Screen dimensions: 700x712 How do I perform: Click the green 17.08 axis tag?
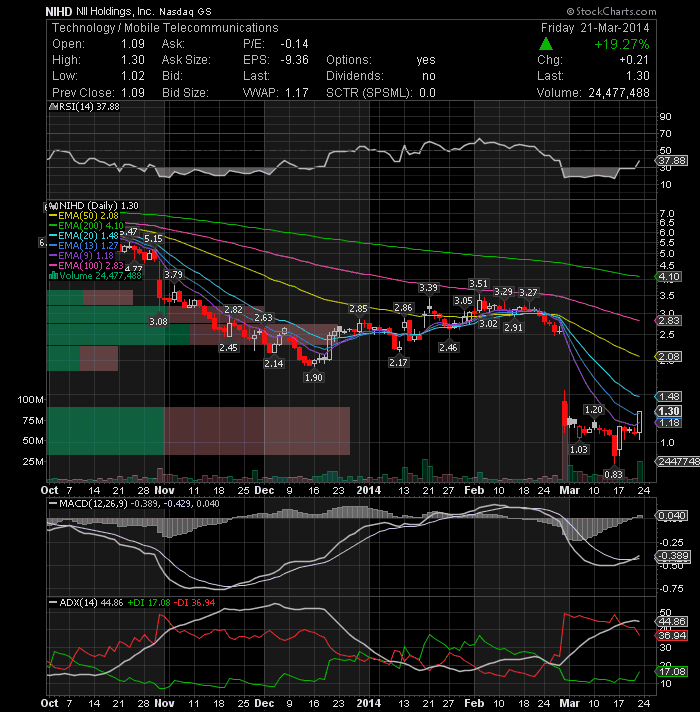click(671, 671)
